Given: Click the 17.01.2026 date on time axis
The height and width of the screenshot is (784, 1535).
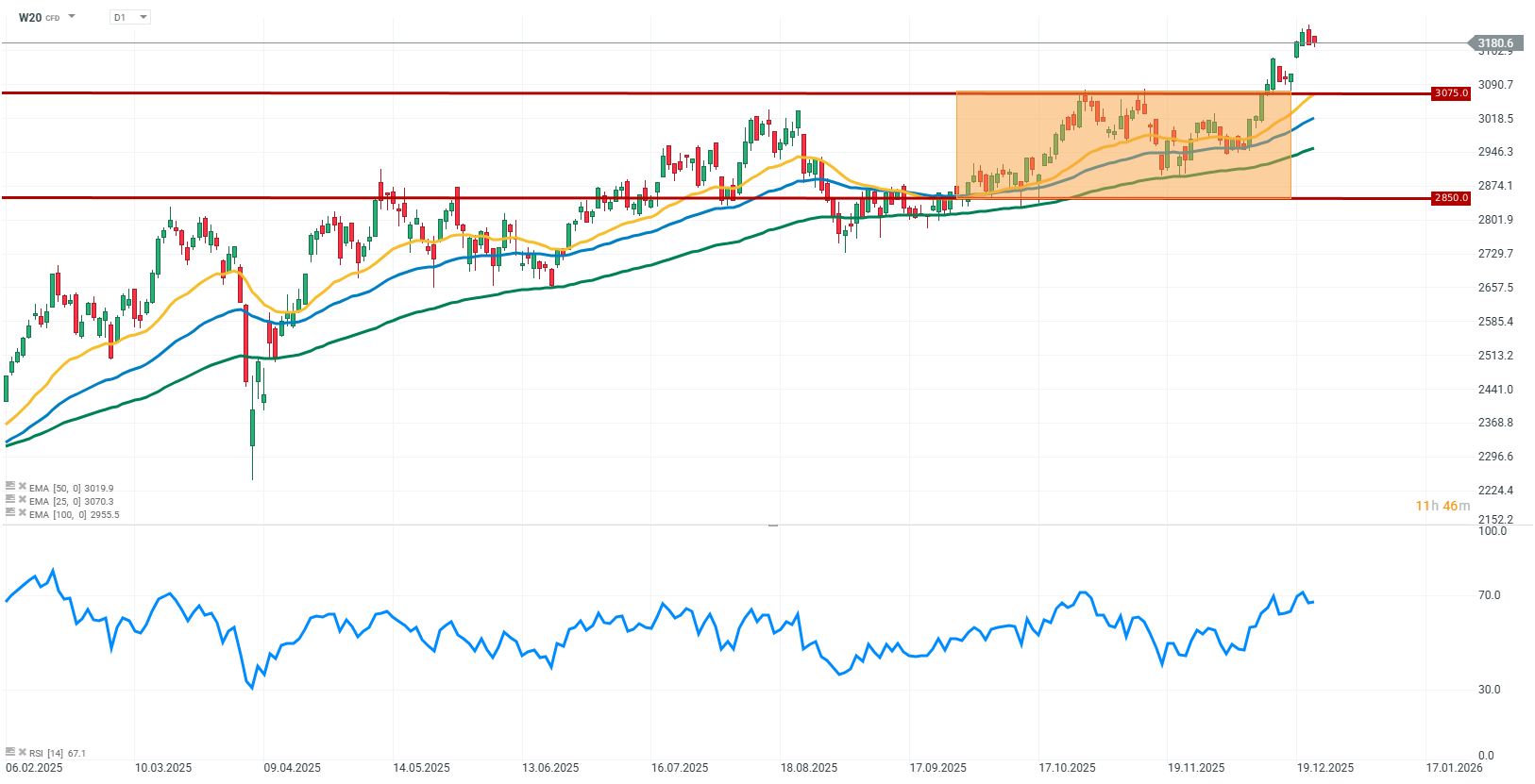Looking at the screenshot, I should point(1455,767).
